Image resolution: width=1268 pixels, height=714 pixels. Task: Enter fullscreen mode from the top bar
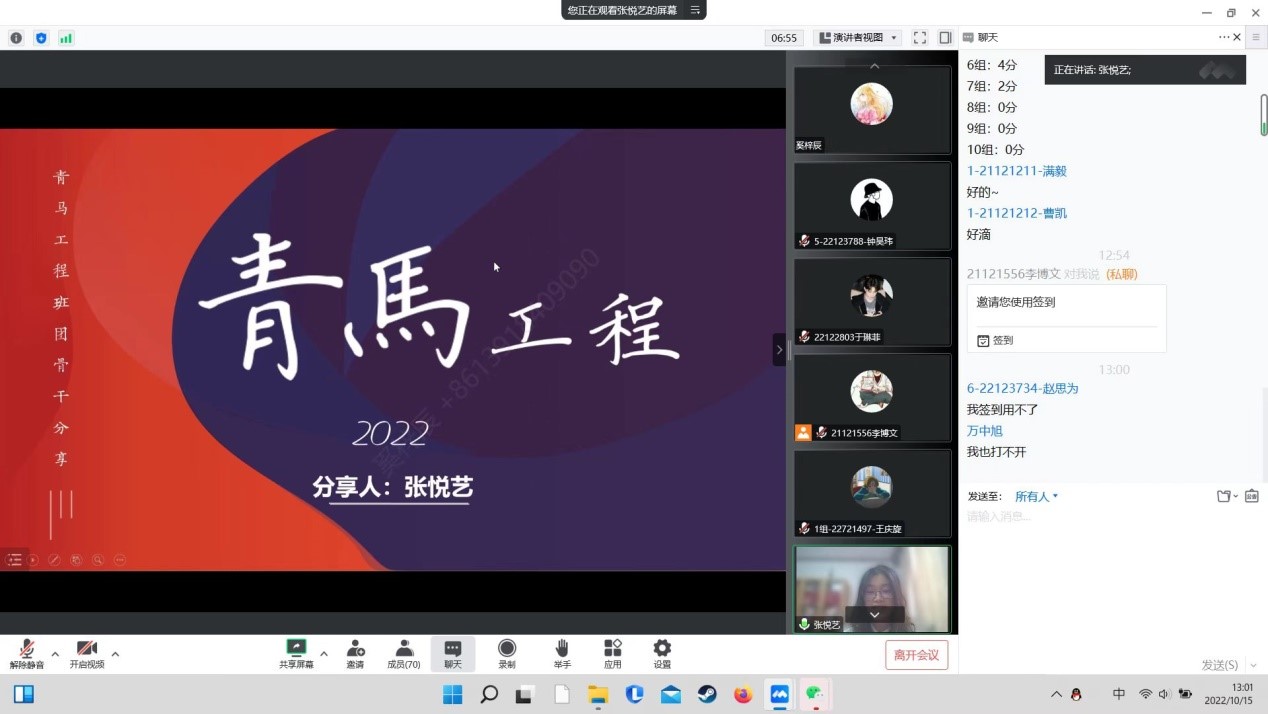click(920, 38)
